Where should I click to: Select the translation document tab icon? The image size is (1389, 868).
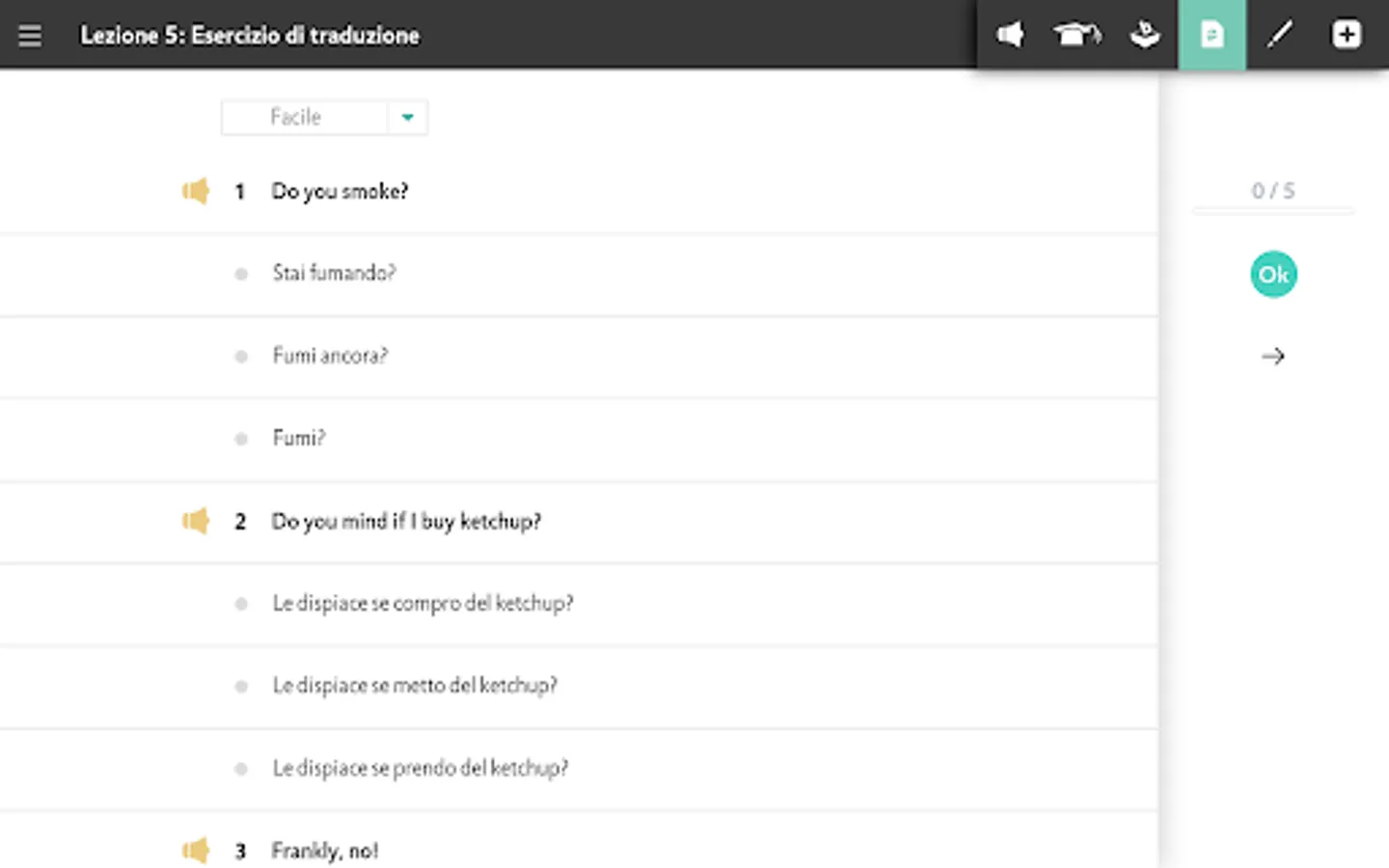tap(1212, 36)
